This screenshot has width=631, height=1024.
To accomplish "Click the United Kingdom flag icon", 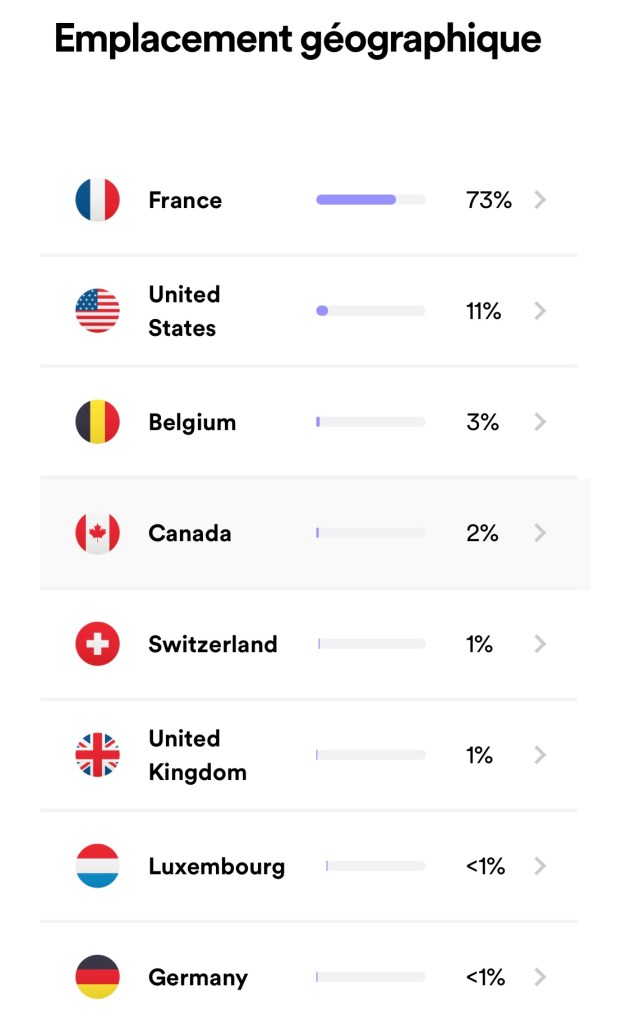I will pos(97,755).
